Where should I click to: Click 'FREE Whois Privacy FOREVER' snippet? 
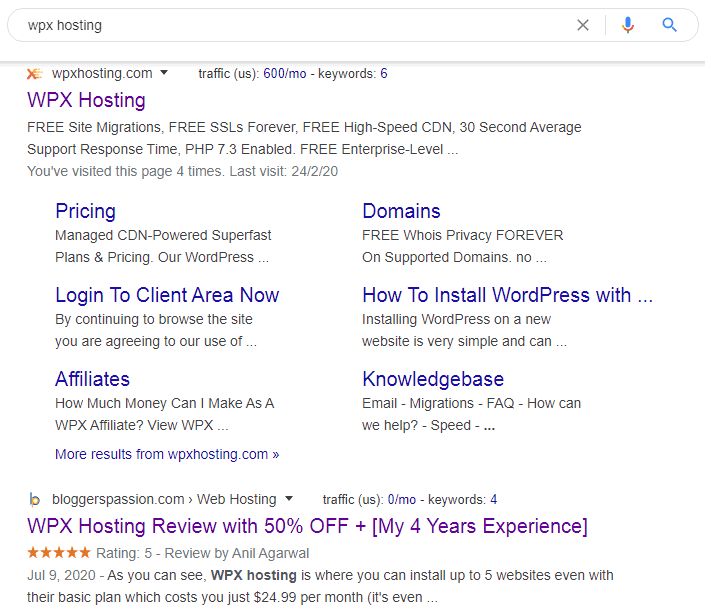click(x=463, y=235)
